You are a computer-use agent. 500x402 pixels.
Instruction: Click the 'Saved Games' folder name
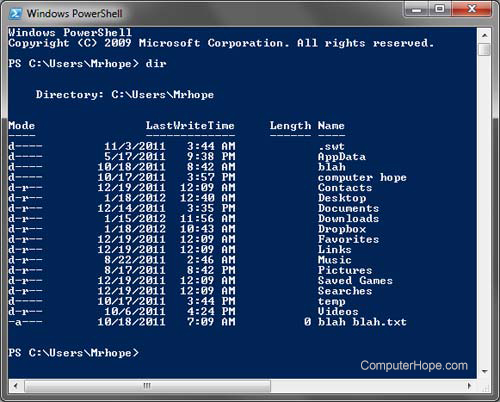tap(355, 281)
